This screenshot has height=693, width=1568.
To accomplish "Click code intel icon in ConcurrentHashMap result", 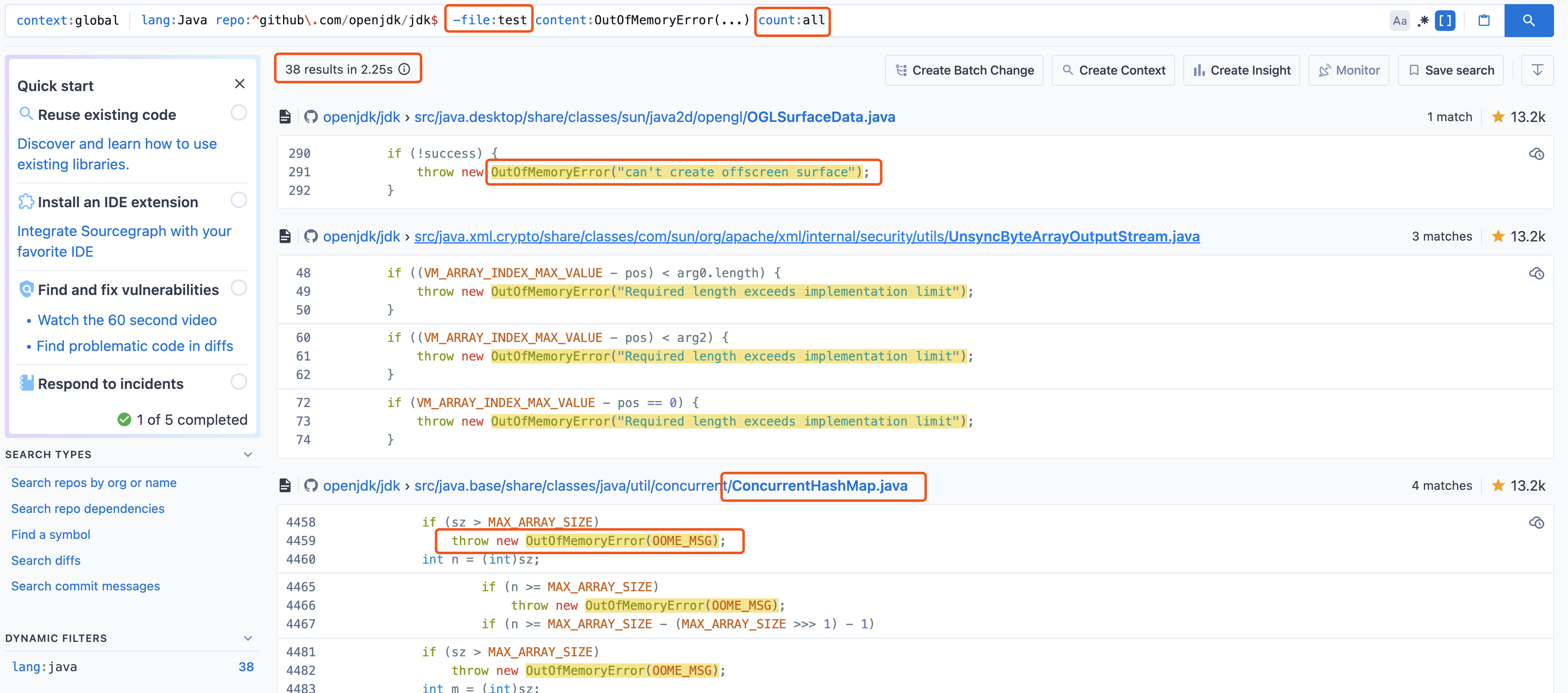I will (1536, 523).
